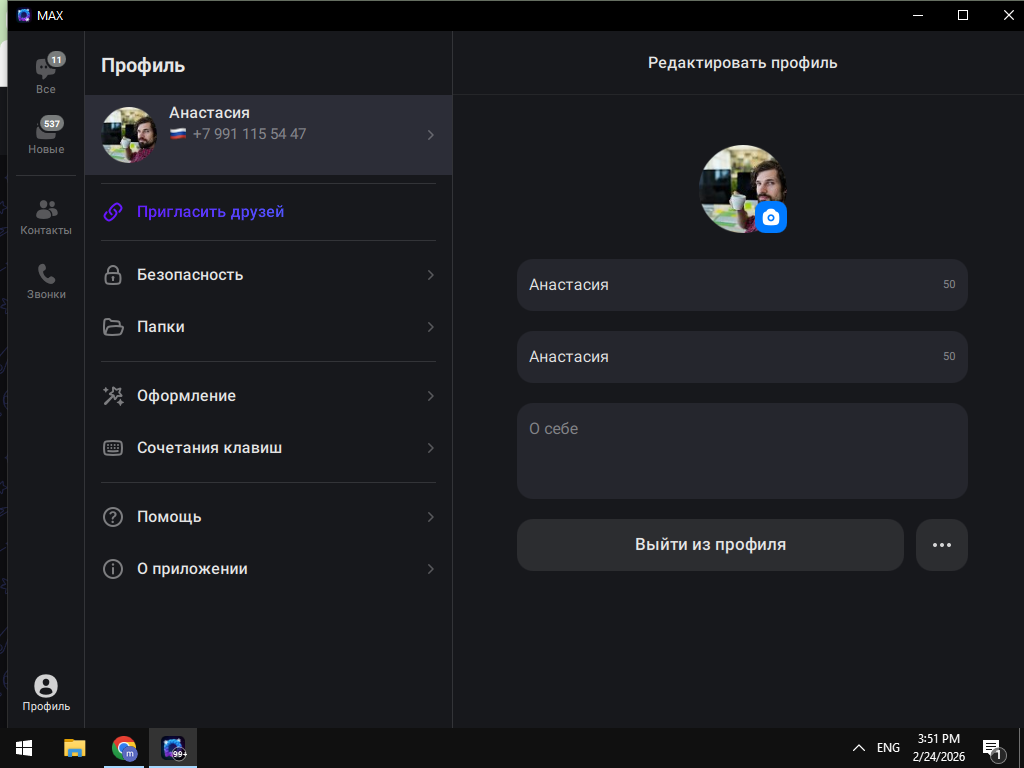Switch input language ENG in tray
The height and width of the screenshot is (768, 1024).
click(x=888, y=748)
